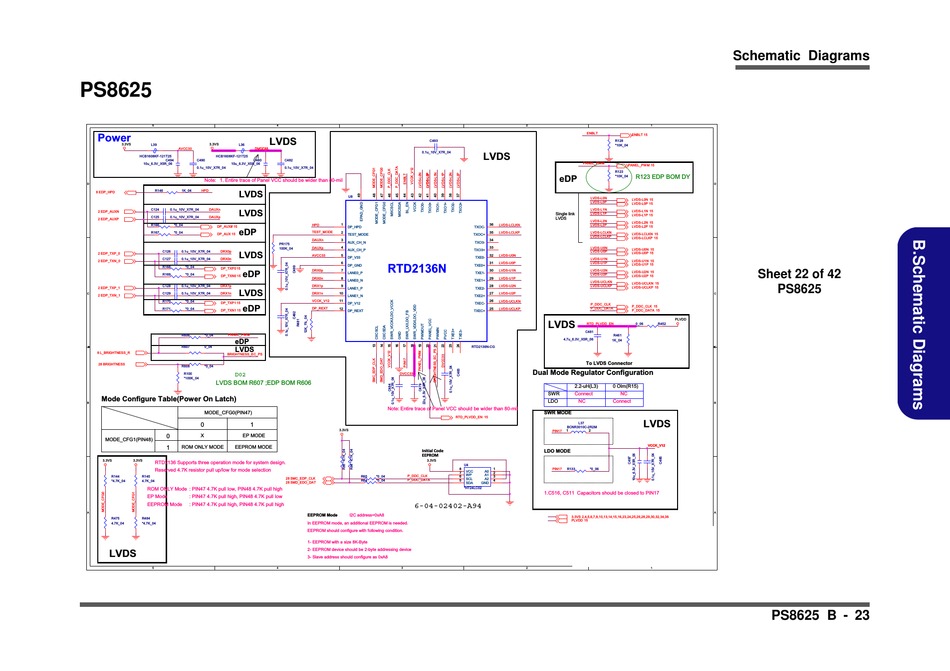Click the 'LVDS' label inside the SWR/LDO box

click(x=657, y=424)
